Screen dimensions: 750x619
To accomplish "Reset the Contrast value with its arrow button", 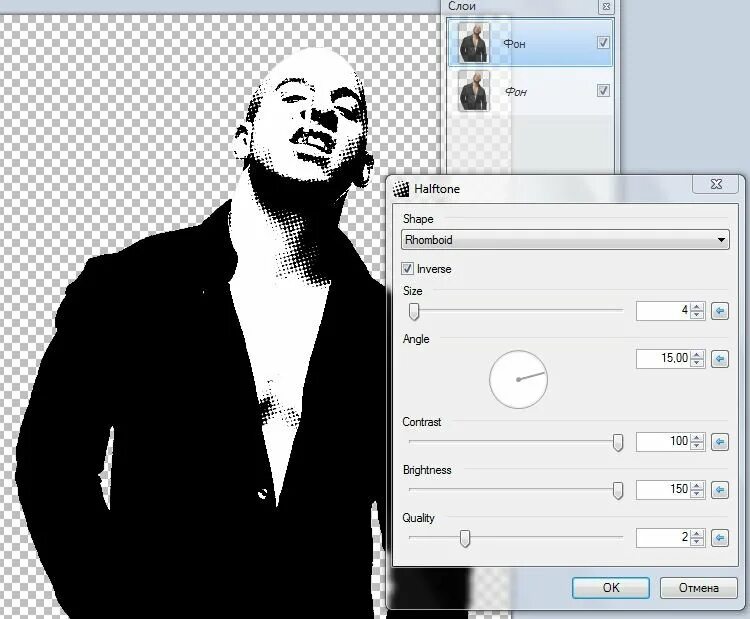I will pos(719,442).
